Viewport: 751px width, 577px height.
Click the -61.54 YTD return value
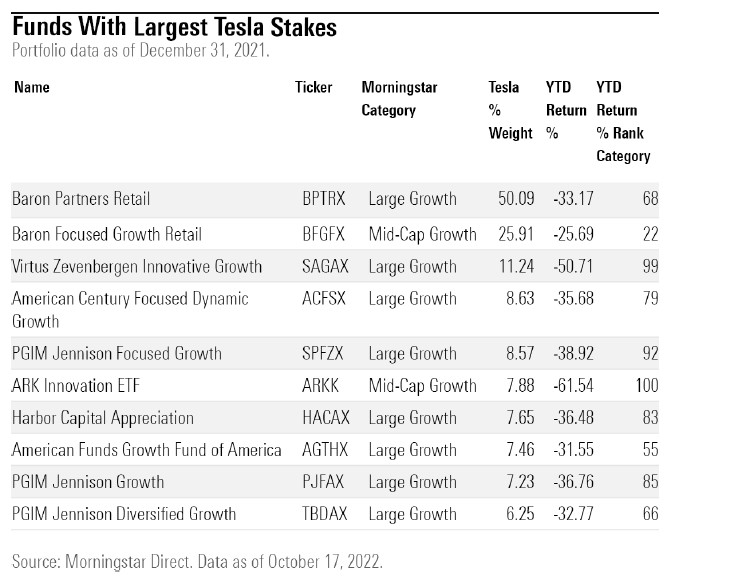[x=573, y=385]
